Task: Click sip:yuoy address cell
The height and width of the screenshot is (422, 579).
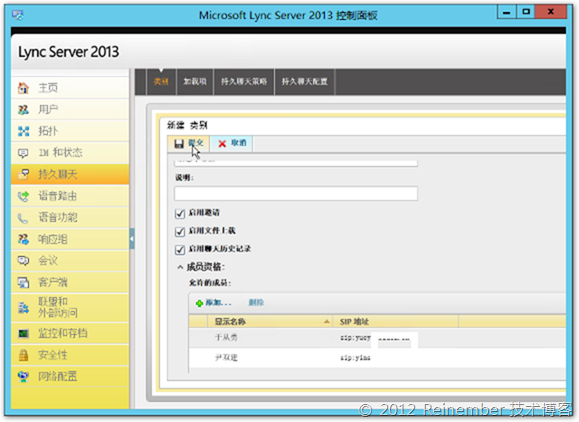Action: (x=355, y=338)
